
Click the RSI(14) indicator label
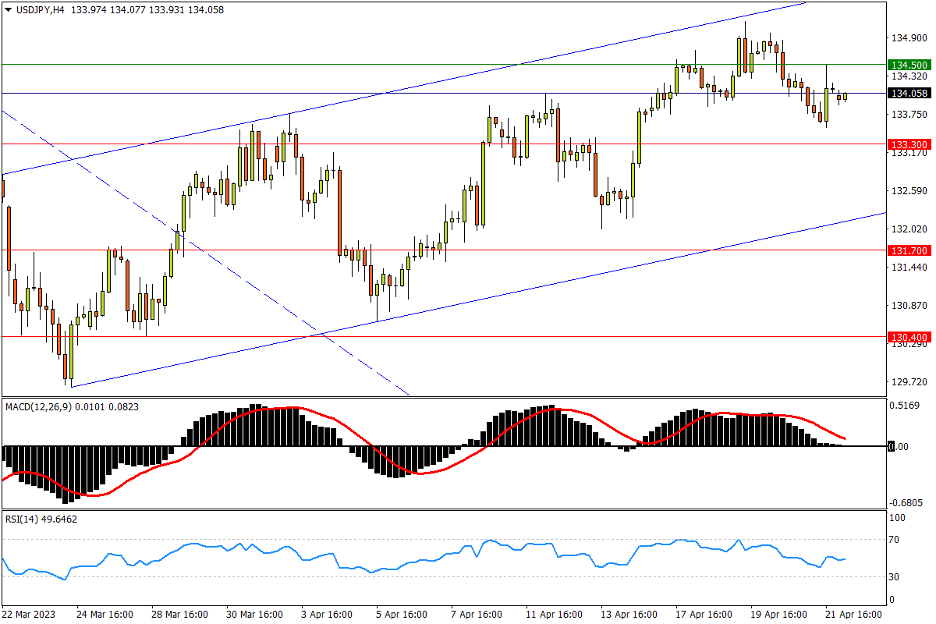pos(22,519)
